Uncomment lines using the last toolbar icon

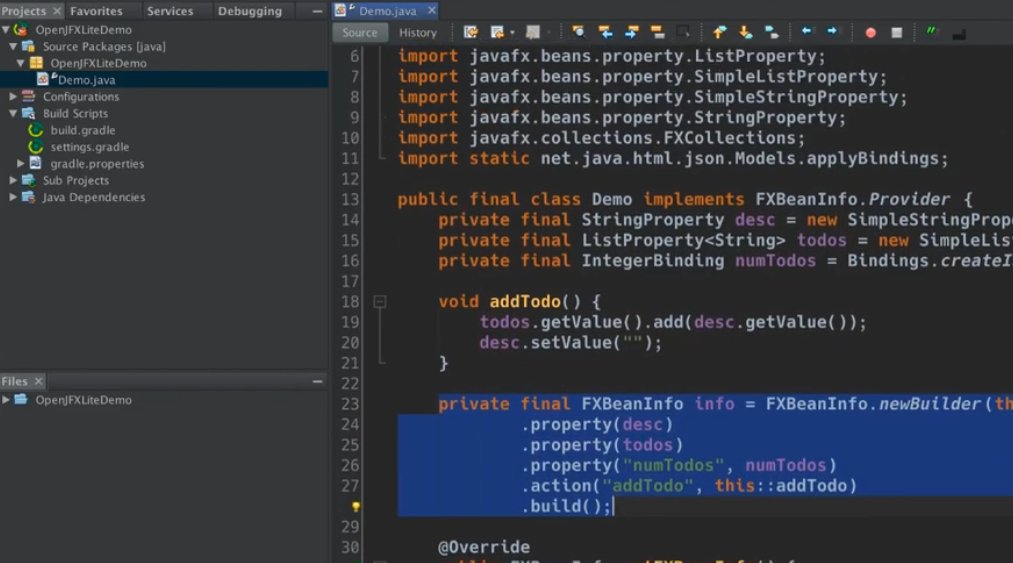(959, 33)
